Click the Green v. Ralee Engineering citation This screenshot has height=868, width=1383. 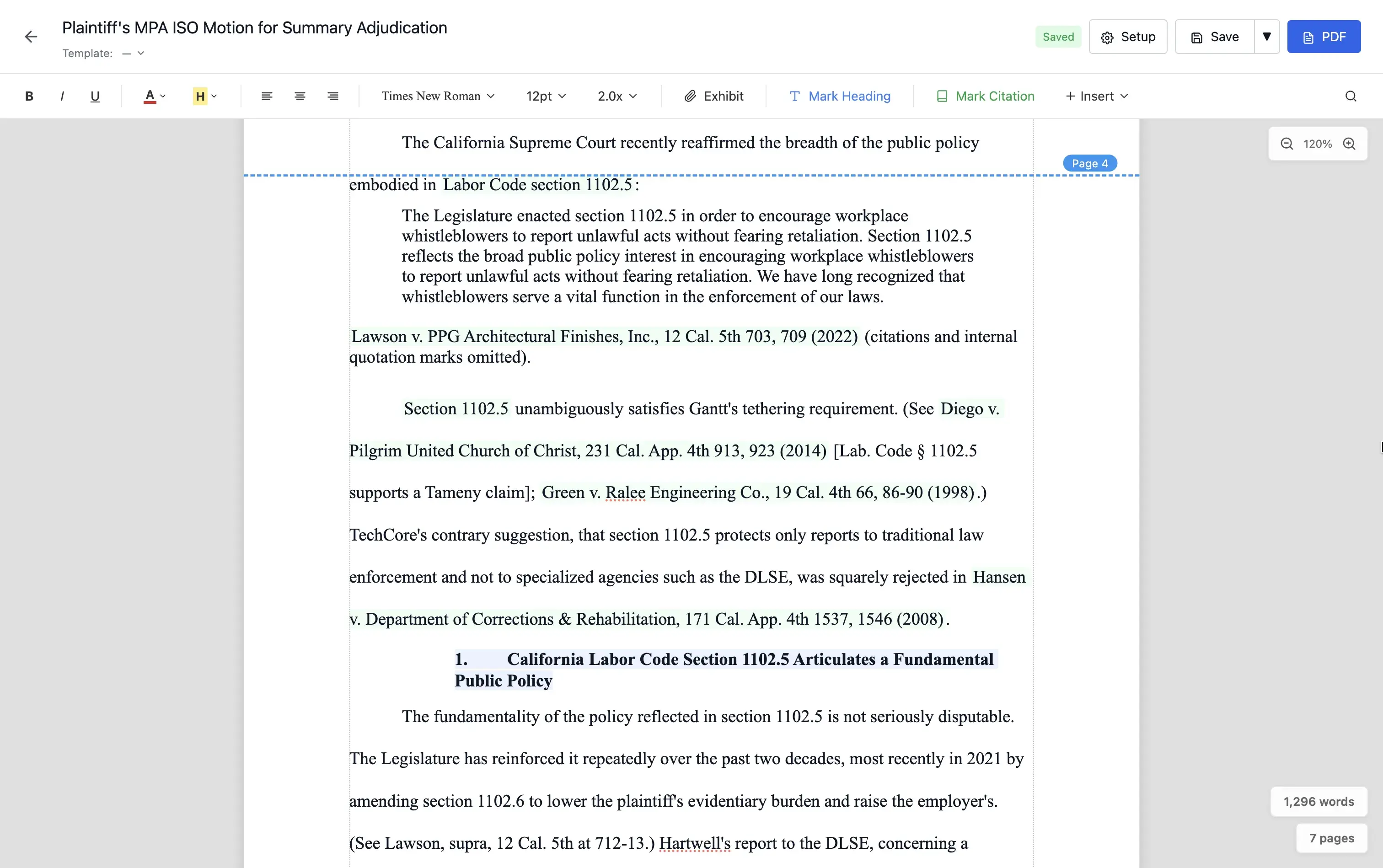[758, 493]
